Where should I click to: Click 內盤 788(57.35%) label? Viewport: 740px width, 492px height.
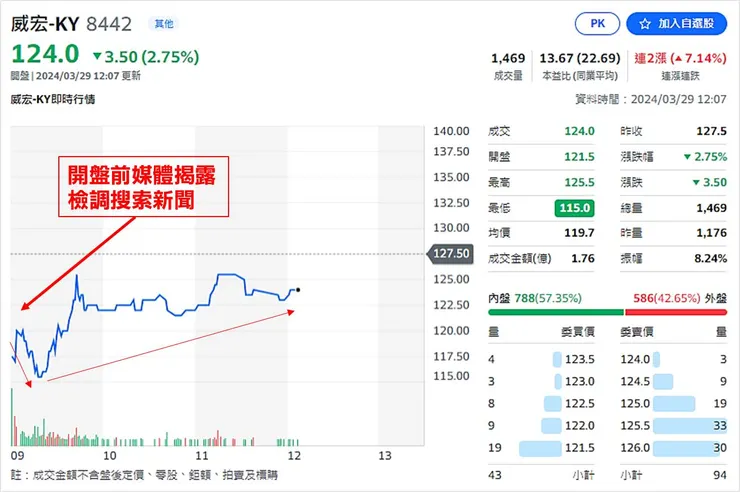point(535,298)
